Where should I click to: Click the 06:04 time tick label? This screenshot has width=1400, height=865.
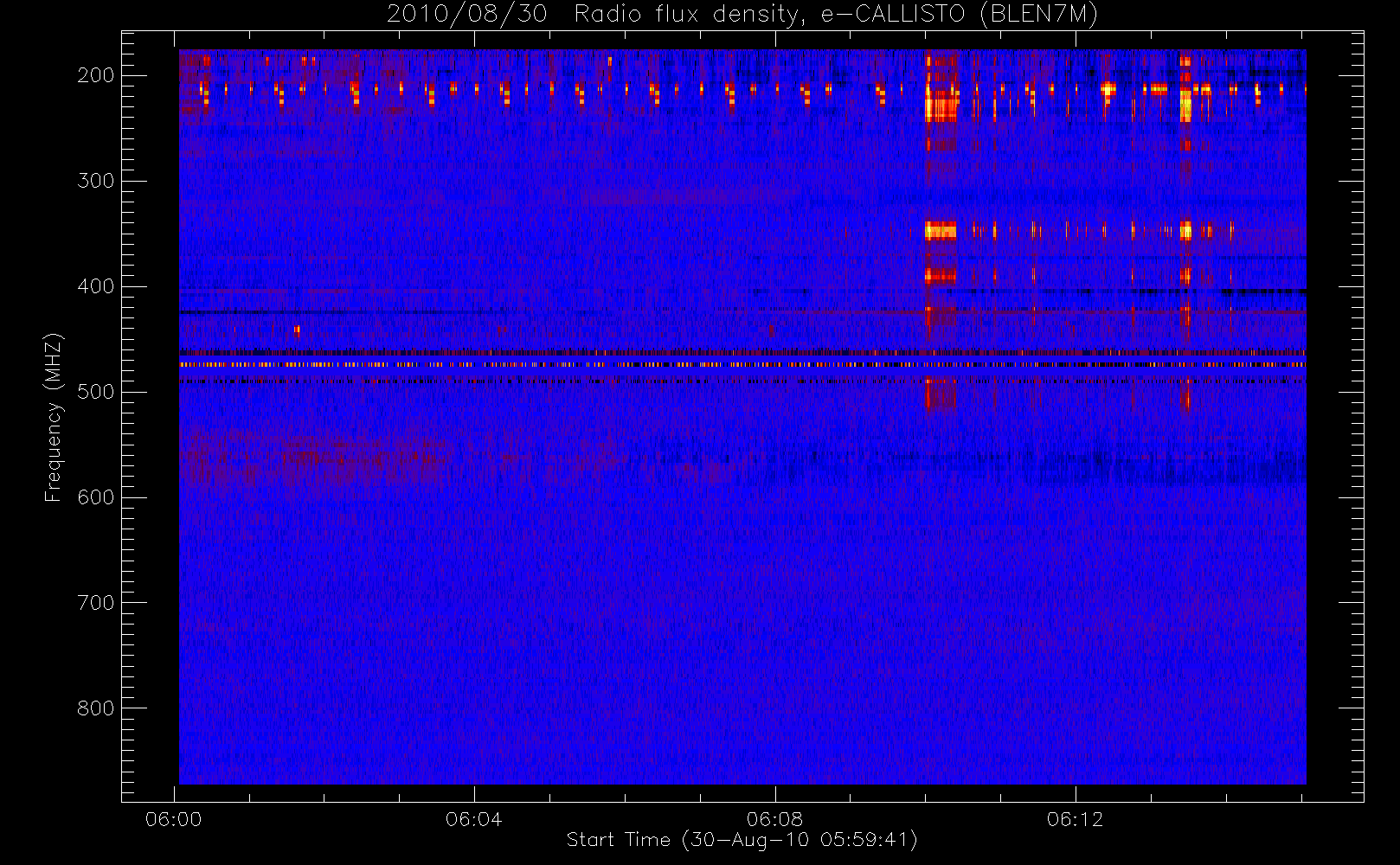(474, 819)
